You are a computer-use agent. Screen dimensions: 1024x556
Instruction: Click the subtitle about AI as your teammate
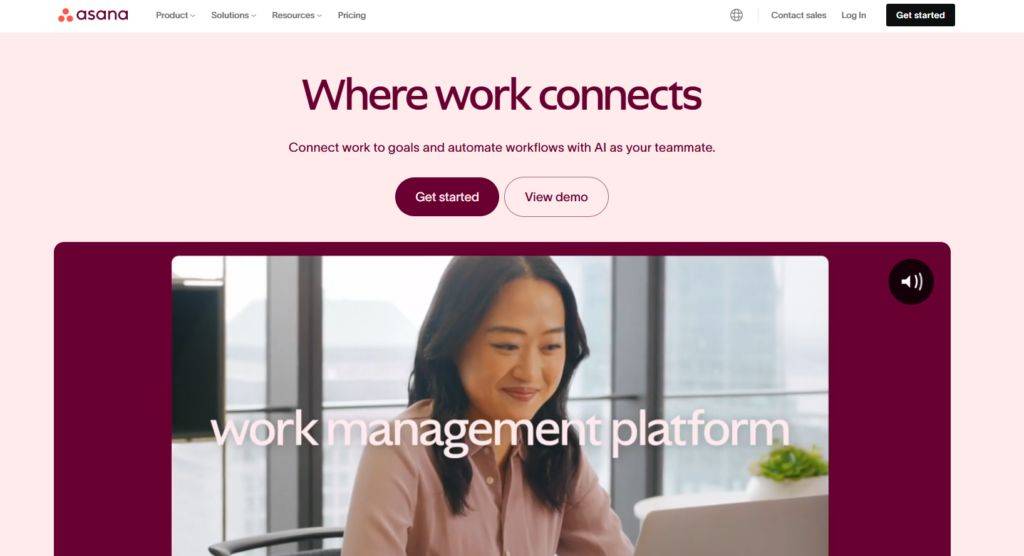click(x=502, y=148)
